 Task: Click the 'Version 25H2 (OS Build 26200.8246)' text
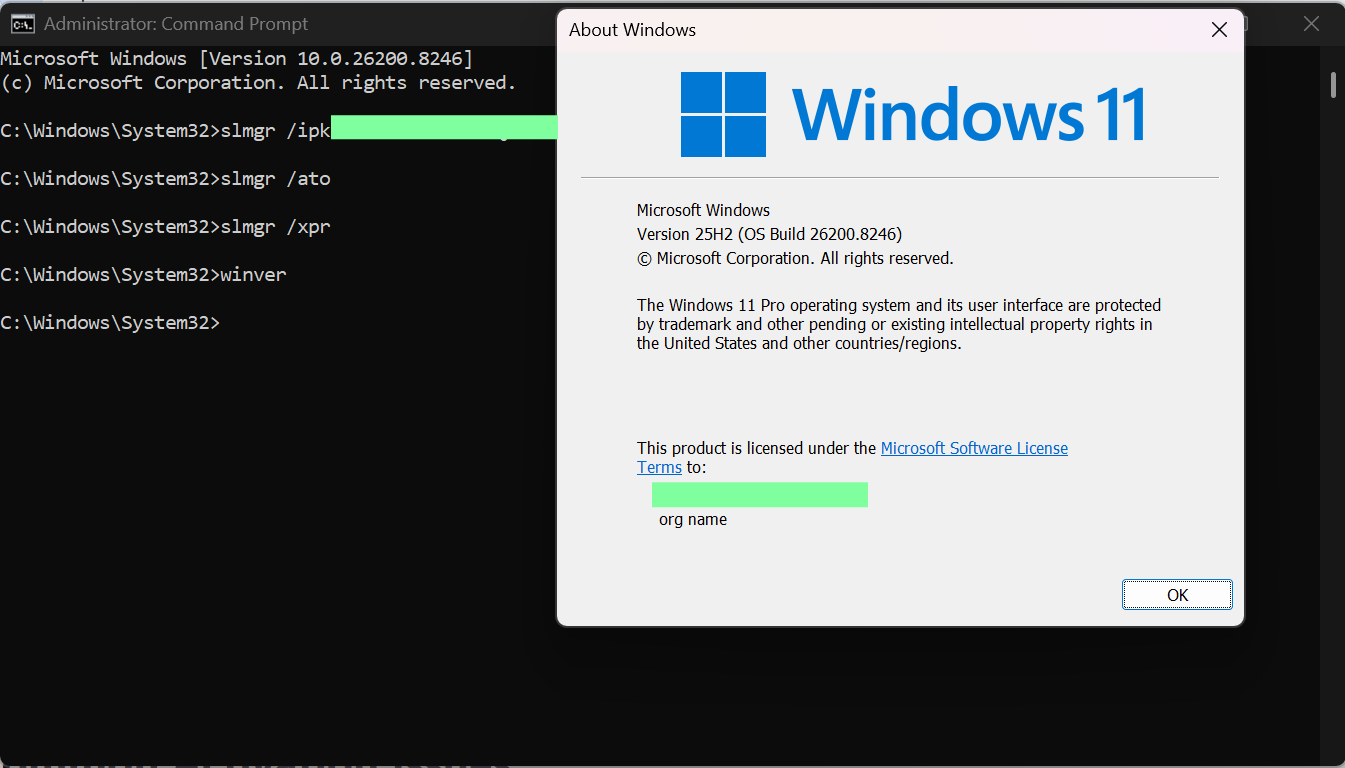coord(769,234)
